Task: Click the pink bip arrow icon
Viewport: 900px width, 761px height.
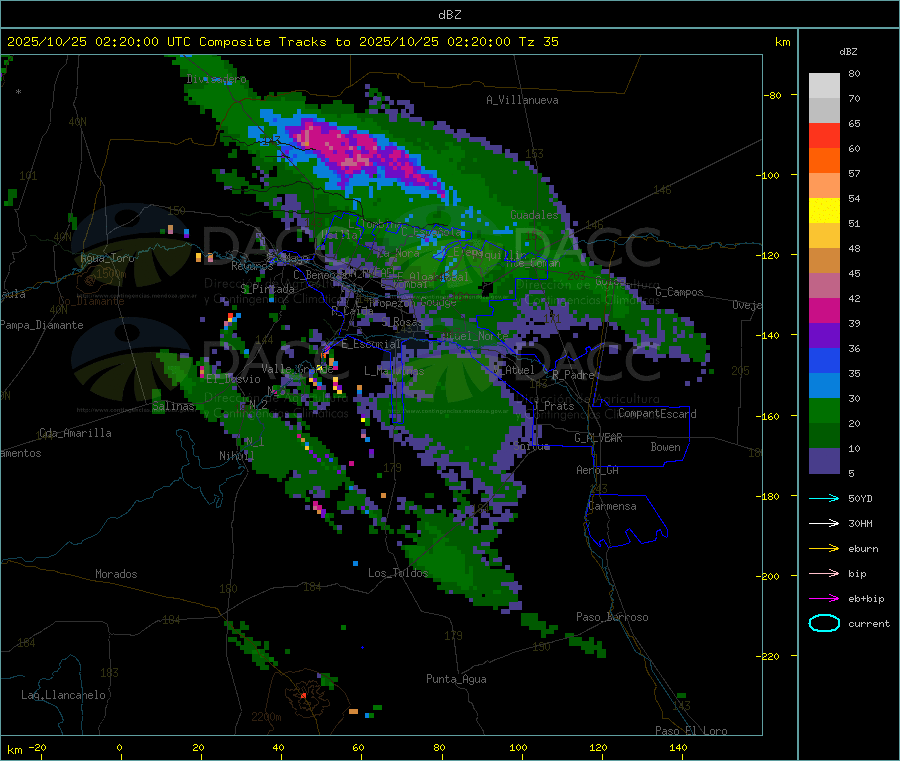Action: click(824, 573)
